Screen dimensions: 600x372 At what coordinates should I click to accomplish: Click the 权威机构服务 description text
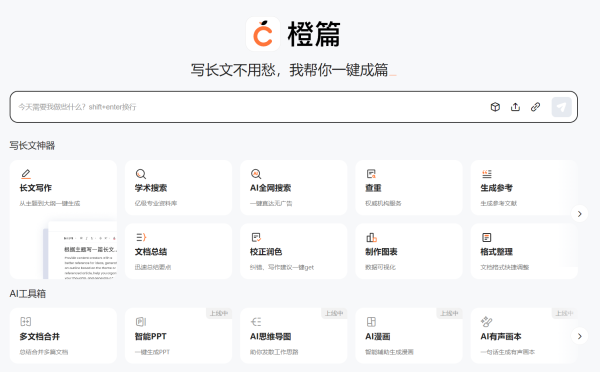point(383,203)
